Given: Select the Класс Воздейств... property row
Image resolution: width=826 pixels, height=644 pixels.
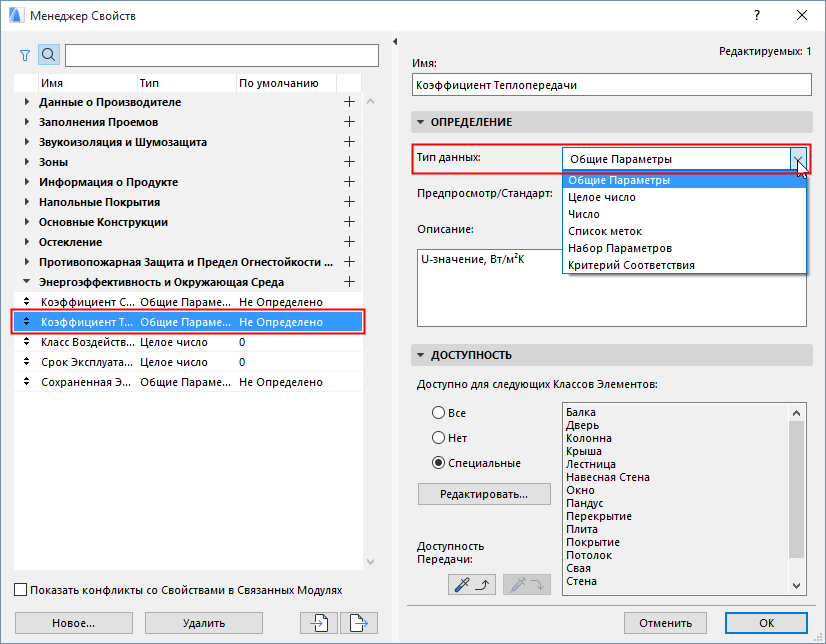Looking at the screenshot, I should coord(188,342).
